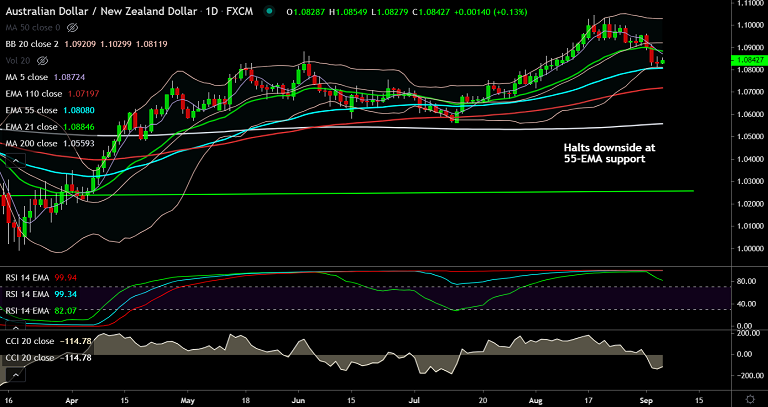Viewport: 768px width, 407px height.
Task: Click the high price H1.08549
Action: tap(348, 11)
